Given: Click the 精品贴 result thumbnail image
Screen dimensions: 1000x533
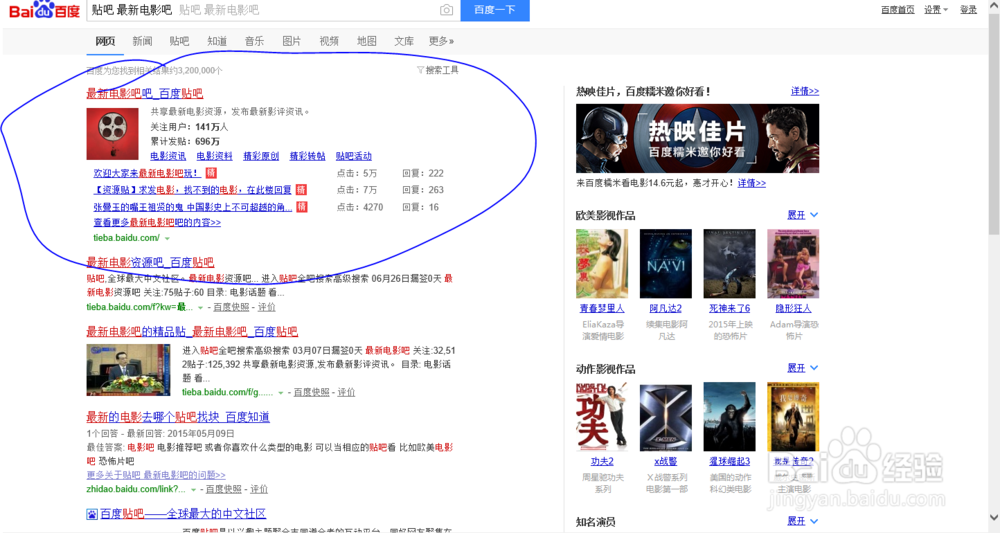Looking at the screenshot, I should (x=128, y=370).
